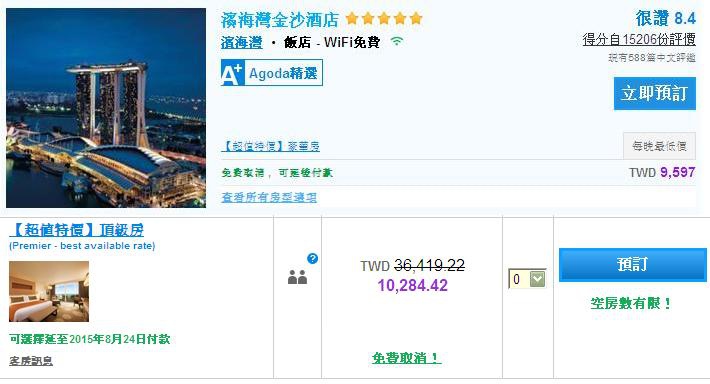The image size is (710, 384).
Task: Click the TWD 9,597 price
Action: click(662, 172)
